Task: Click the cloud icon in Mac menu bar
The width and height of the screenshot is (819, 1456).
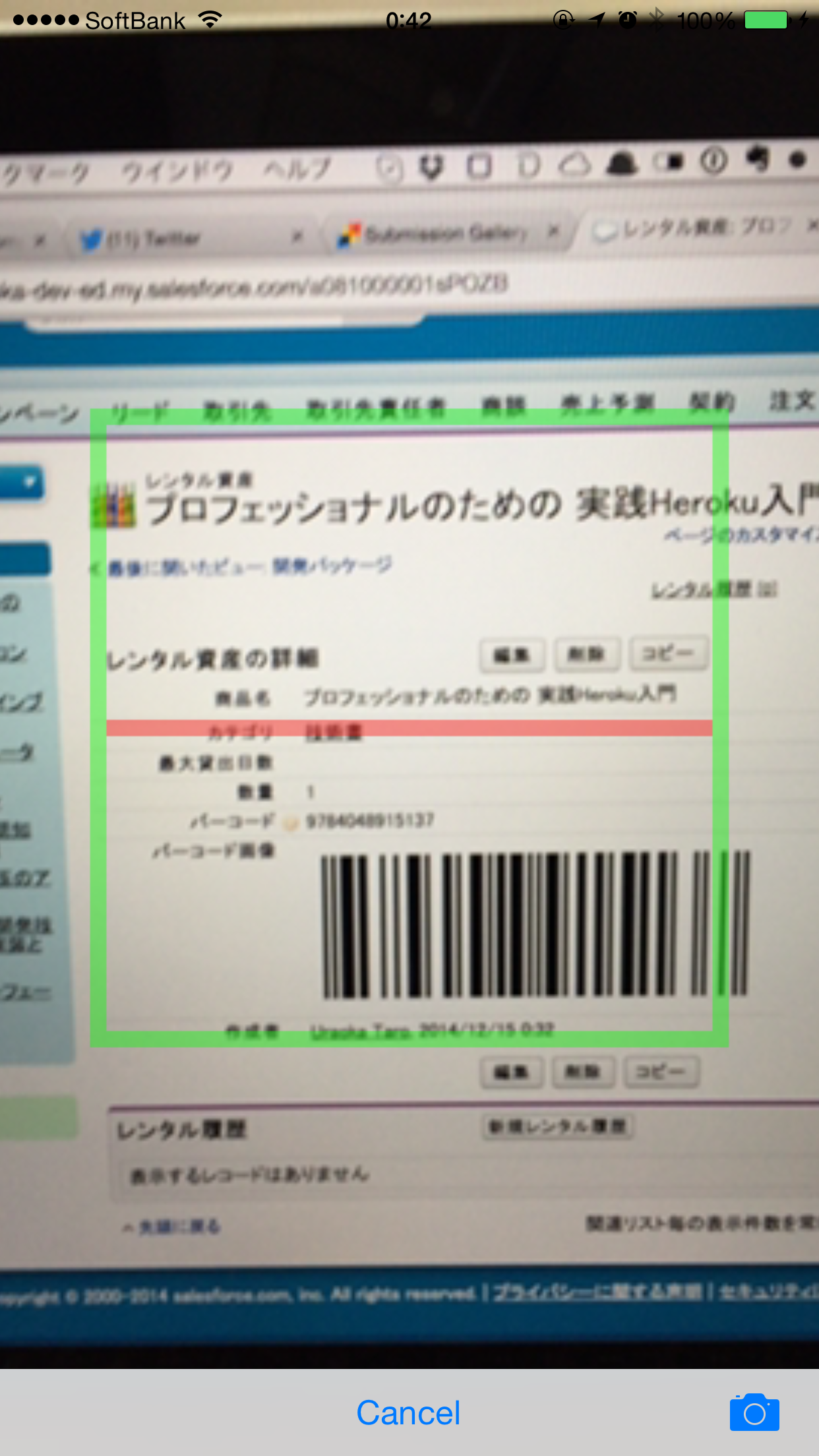Action: click(576, 164)
